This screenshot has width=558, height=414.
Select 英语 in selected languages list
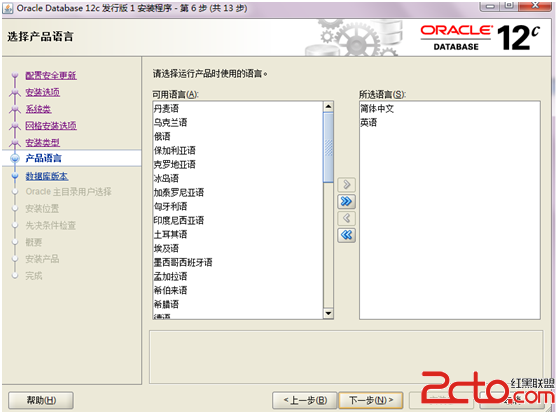[449, 122]
